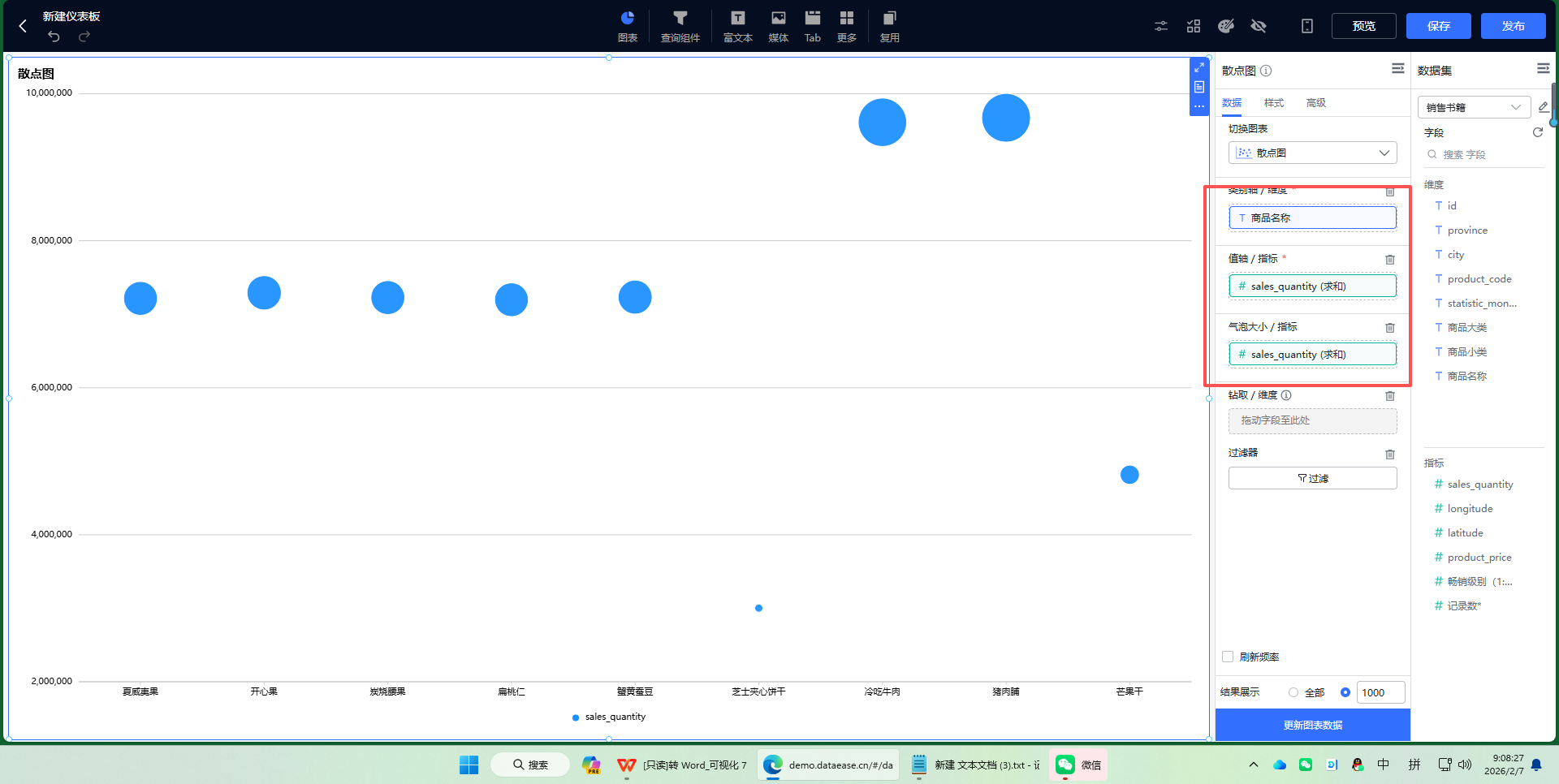Show hidden tray icons chevron
Viewport: 1559px width, 784px height.
point(1254,765)
